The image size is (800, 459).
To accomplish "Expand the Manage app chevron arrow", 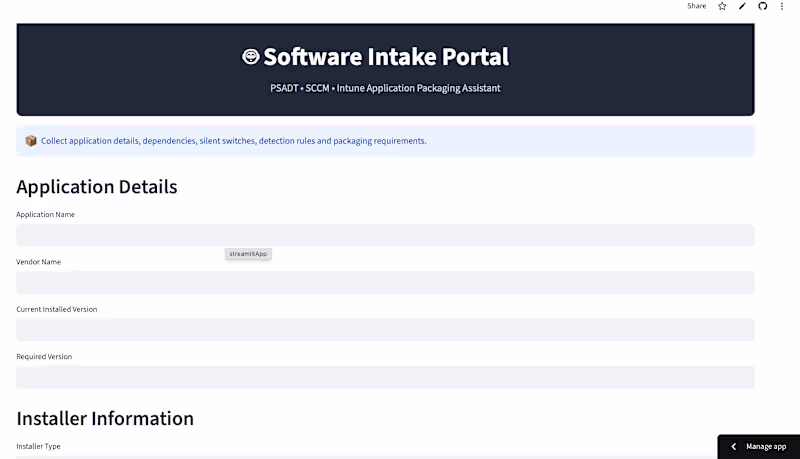I will 734,447.
